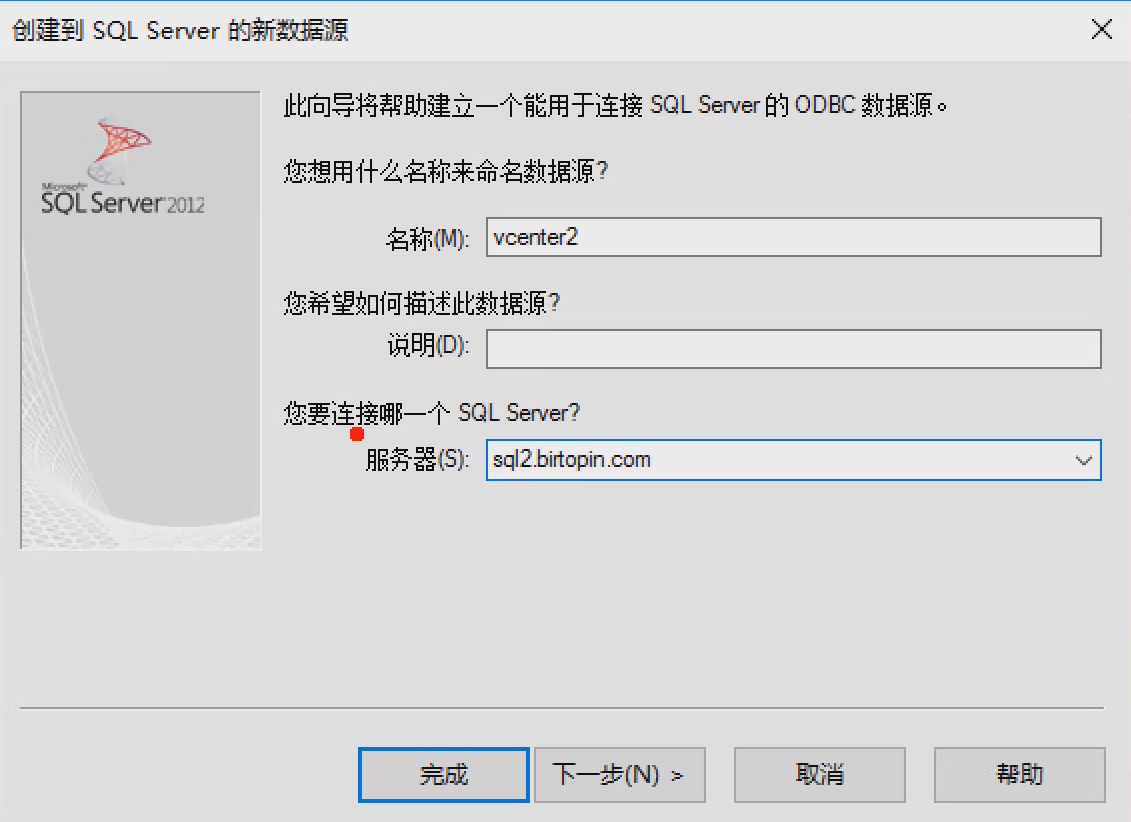Click the empty 说明 description field
1131x822 pixels.
[x=793, y=349]
